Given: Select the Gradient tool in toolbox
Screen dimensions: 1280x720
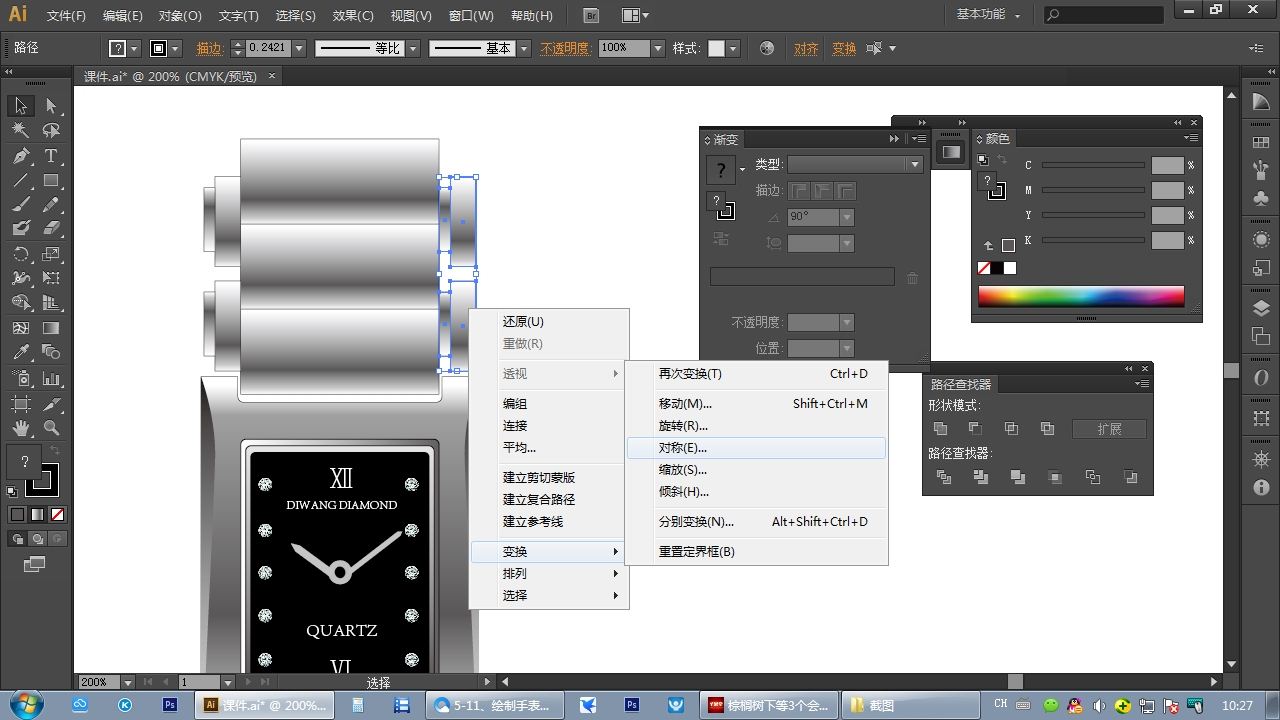Looking at the screenshot, I should [x=51, y=328].
